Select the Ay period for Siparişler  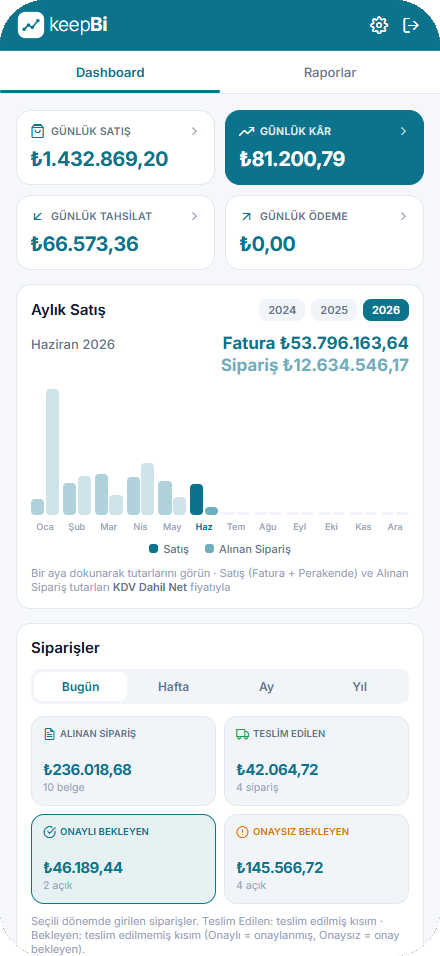[x=266, y=687]
